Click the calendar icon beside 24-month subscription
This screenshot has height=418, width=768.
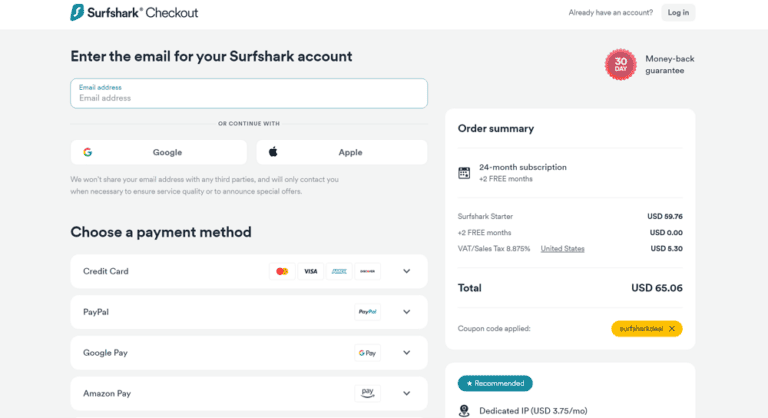click(x=464, y=173)
